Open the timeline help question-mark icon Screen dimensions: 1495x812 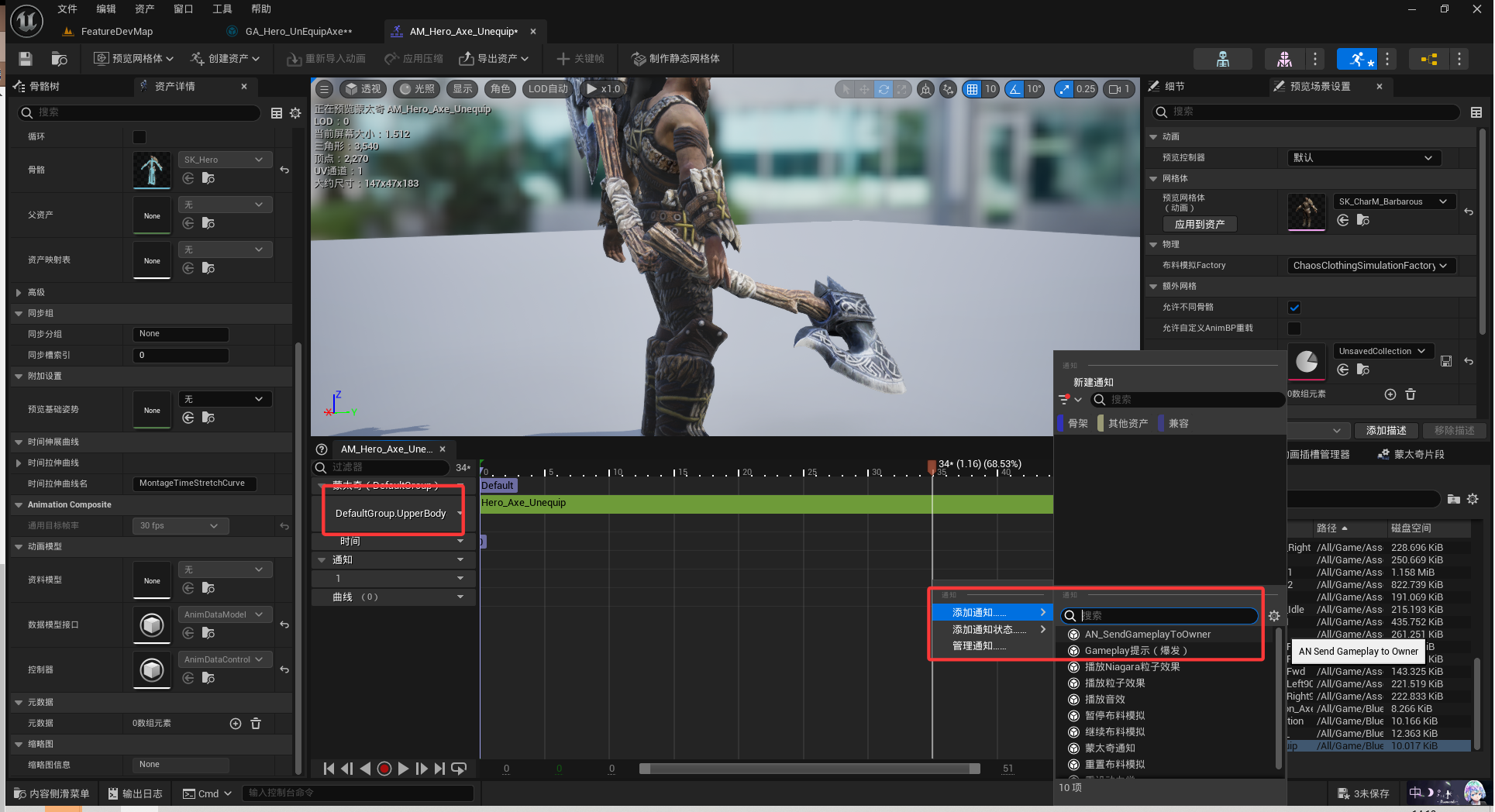click(x=322, y=449)
